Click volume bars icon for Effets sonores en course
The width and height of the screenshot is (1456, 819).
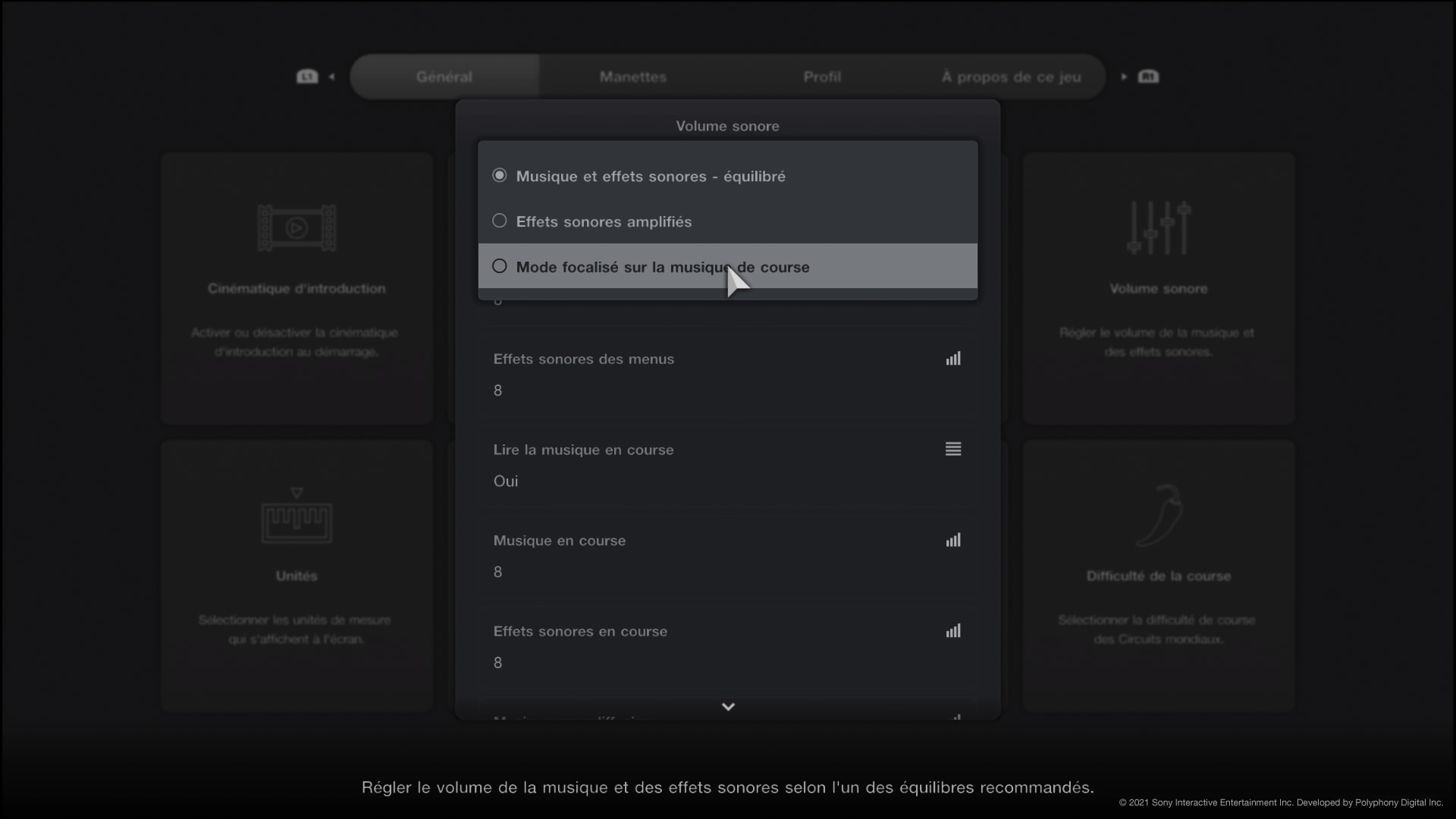click(953, 631)
